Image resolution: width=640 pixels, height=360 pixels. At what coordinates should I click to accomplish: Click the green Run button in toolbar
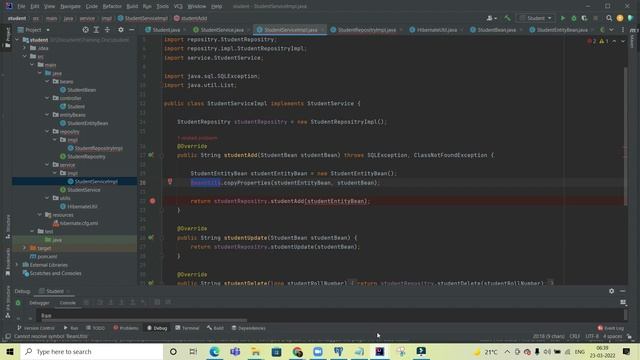pyautogui.click(x=562, y=18)
